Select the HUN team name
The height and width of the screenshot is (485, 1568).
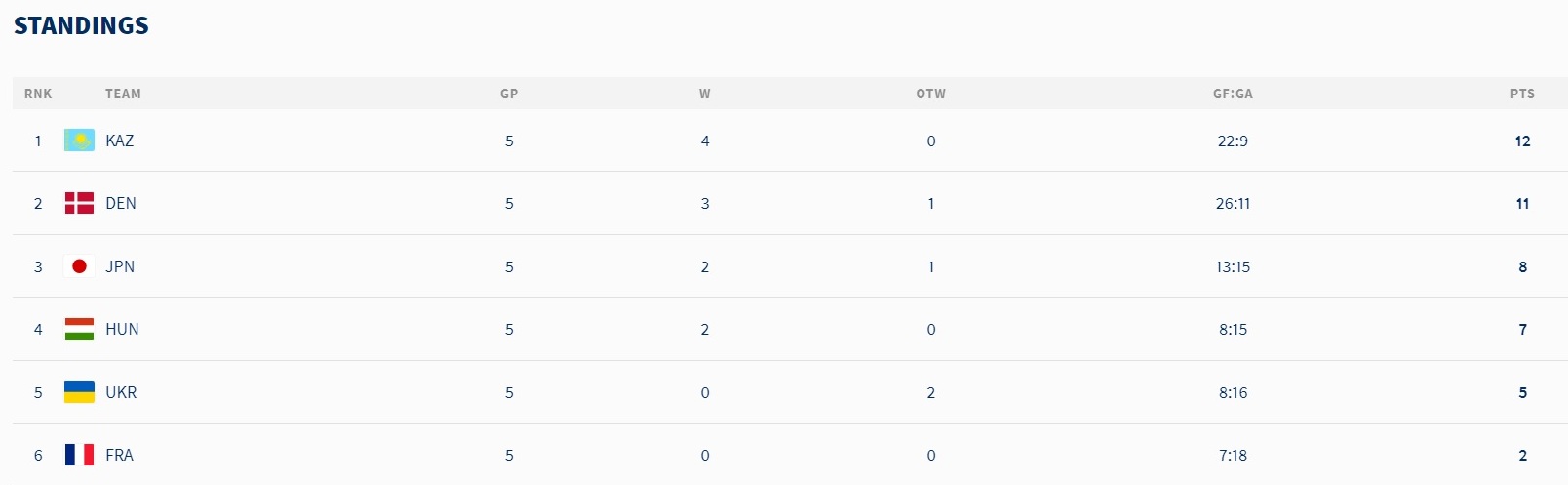click(122, 329)
